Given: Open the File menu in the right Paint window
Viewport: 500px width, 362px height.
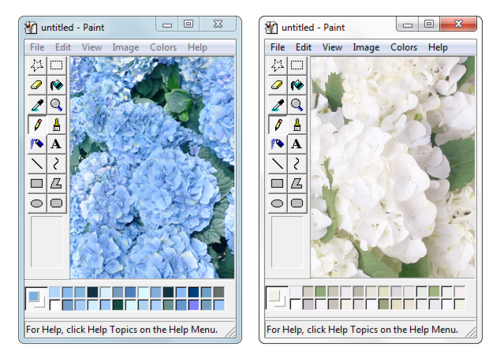Looking at the screenshot, I should pos(277,47).
